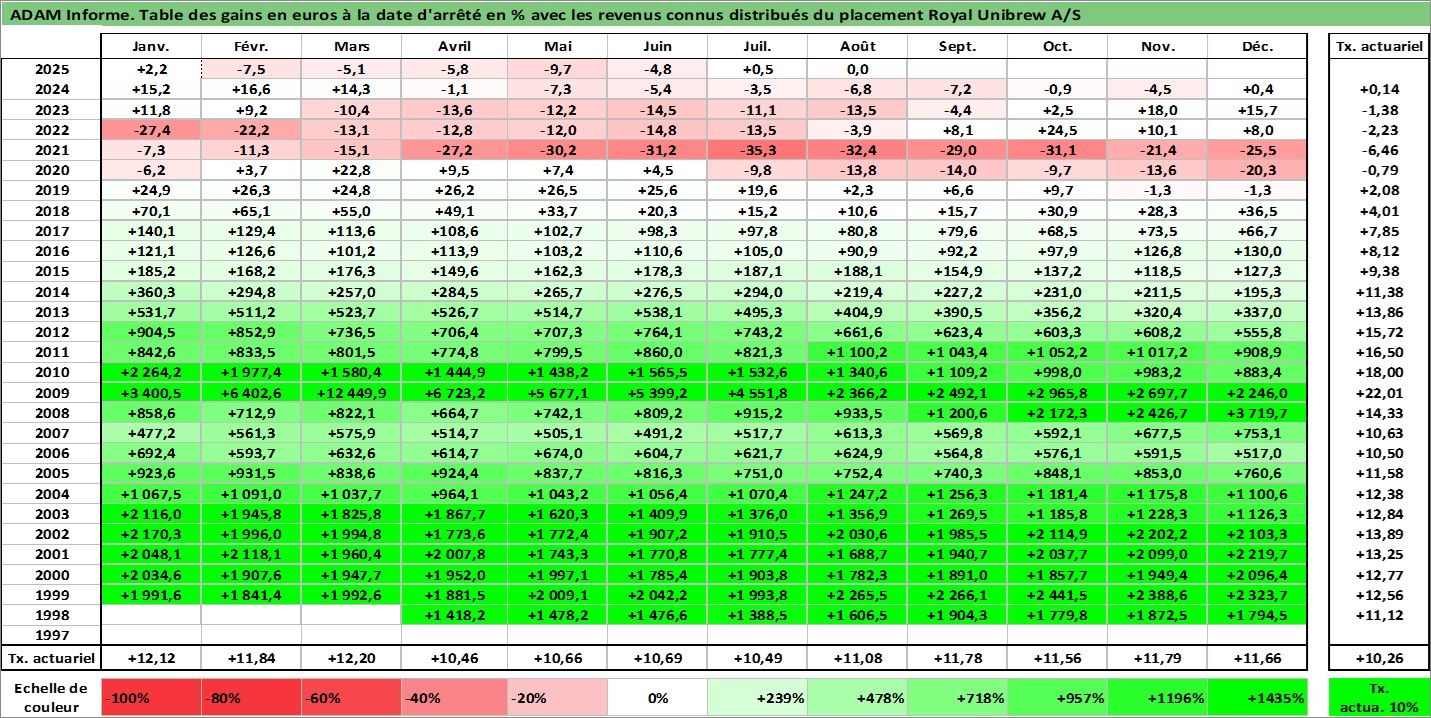The image size is (1431, 718).
Task: Click the -35,3 cell in 2021 Juil.
Action: point(758,150)
